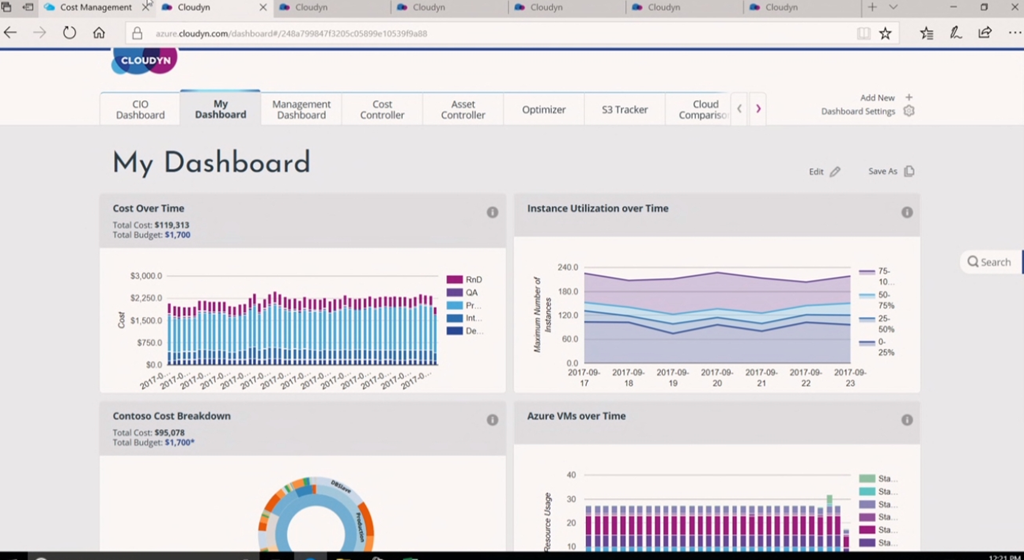Click the Search button on right edge
Viewport: 1024px width, 560px height.
pos(989,262)
